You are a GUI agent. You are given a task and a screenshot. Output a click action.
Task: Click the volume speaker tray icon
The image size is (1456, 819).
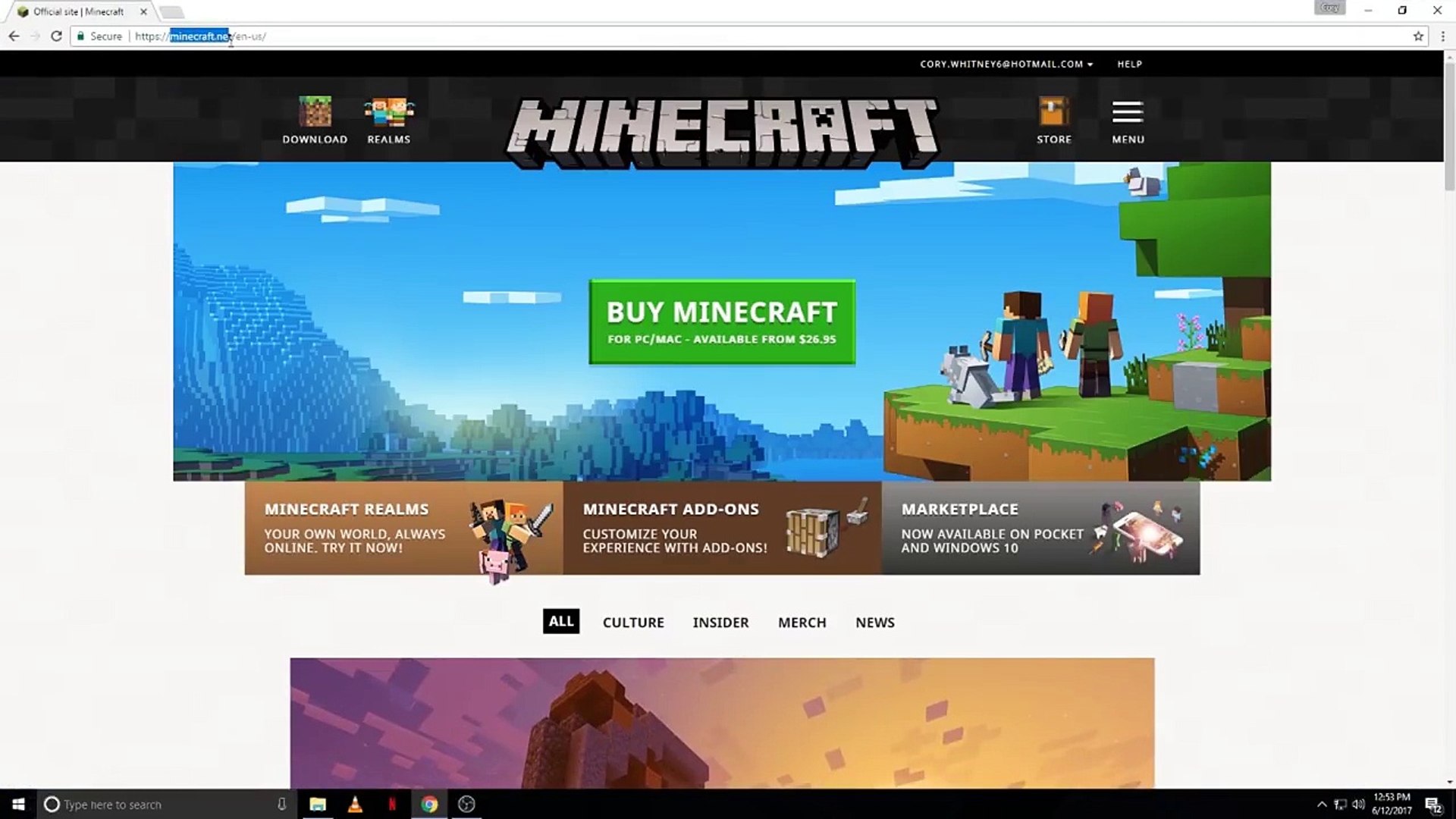point(1358,805)
